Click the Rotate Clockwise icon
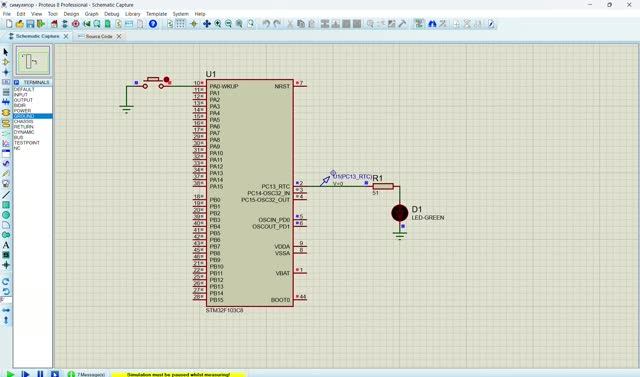 pos(6,282)
